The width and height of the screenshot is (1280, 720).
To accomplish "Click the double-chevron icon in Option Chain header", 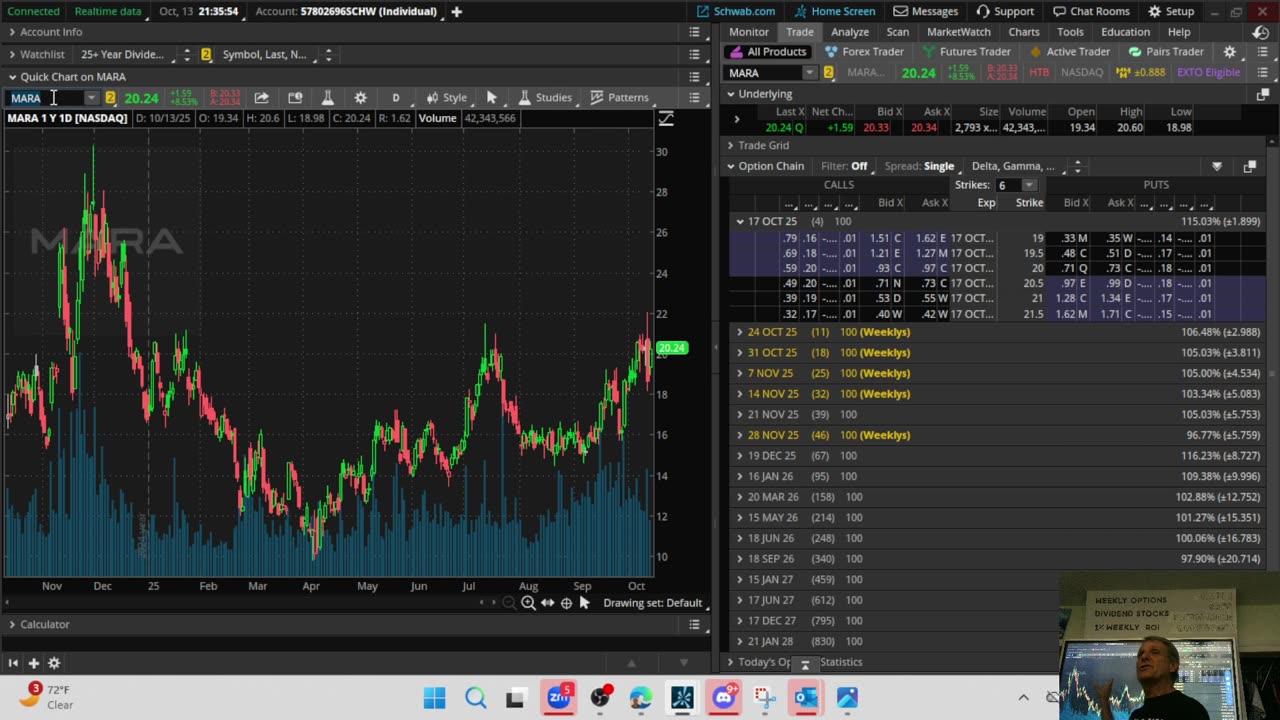I will 1217,166.
